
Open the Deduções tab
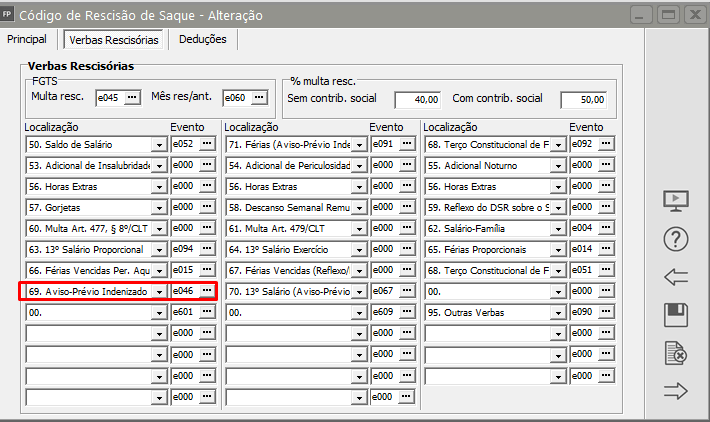(203, 39)
